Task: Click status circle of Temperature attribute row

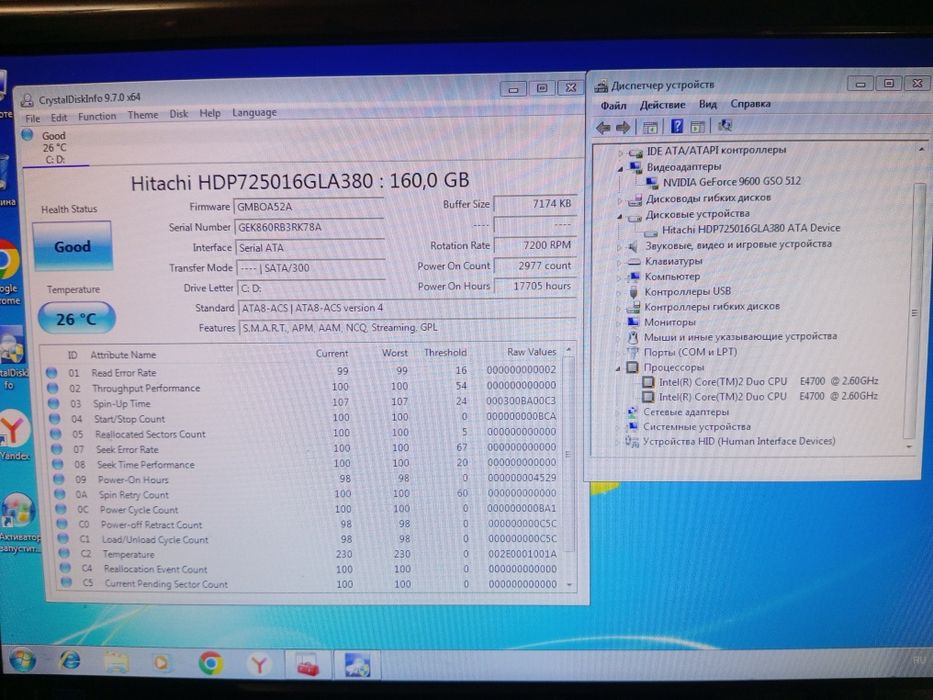Action: 64,554
